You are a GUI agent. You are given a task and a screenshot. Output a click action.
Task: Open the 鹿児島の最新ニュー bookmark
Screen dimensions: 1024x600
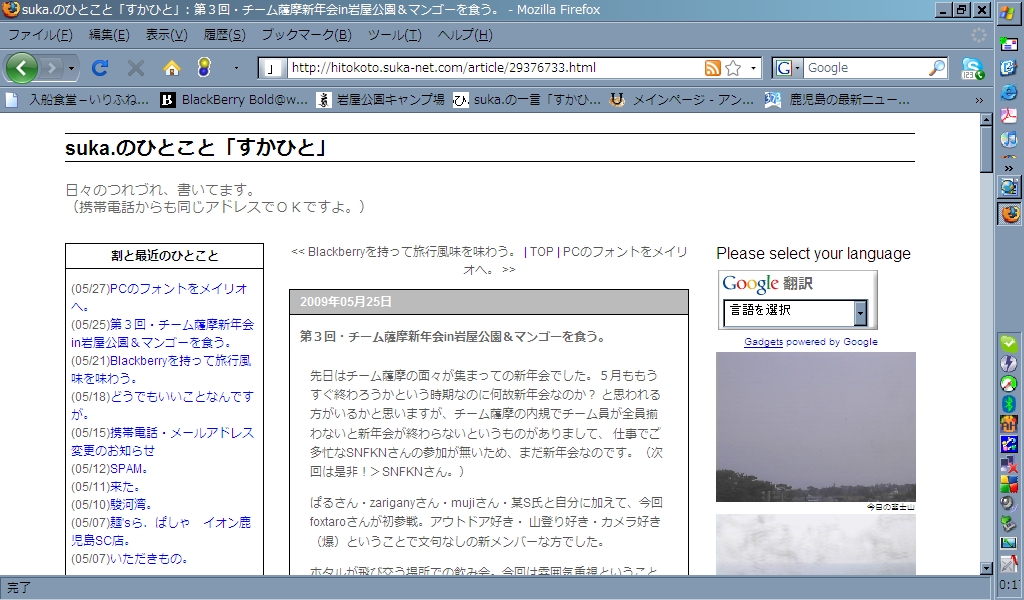838,100
